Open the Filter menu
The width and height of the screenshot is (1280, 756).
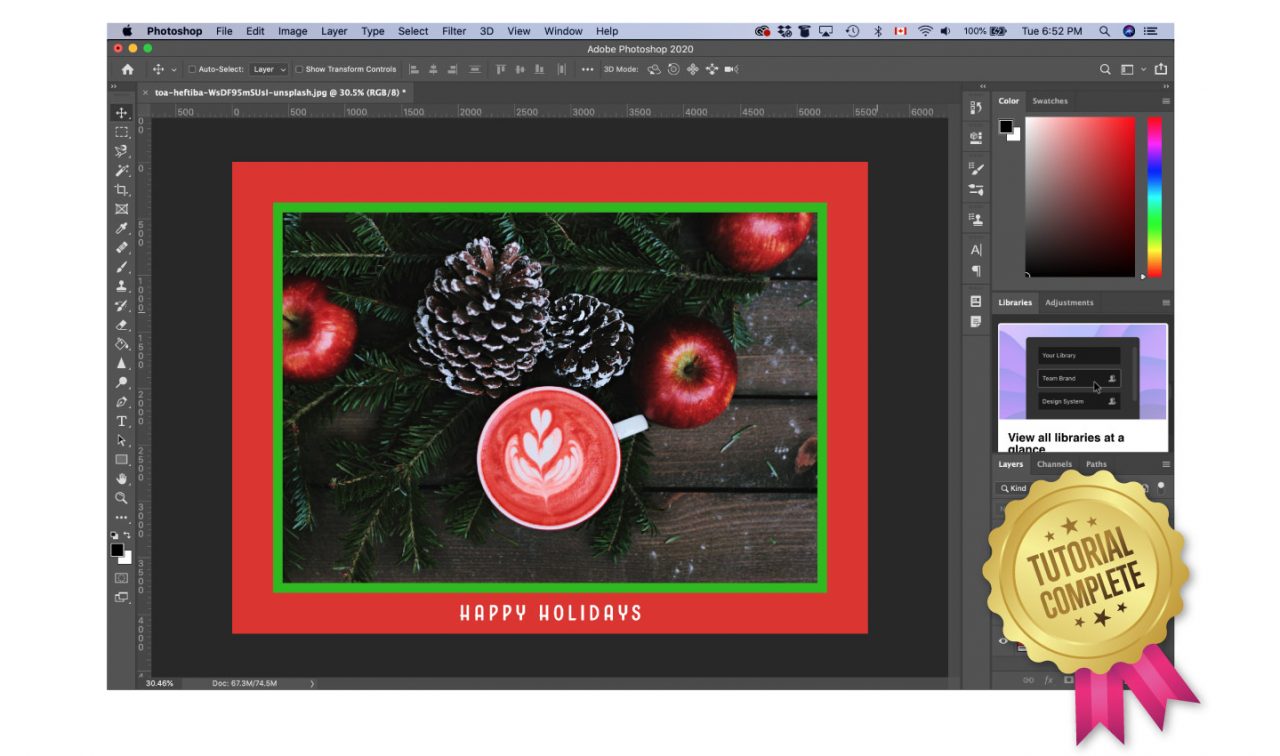pos(453,31)
